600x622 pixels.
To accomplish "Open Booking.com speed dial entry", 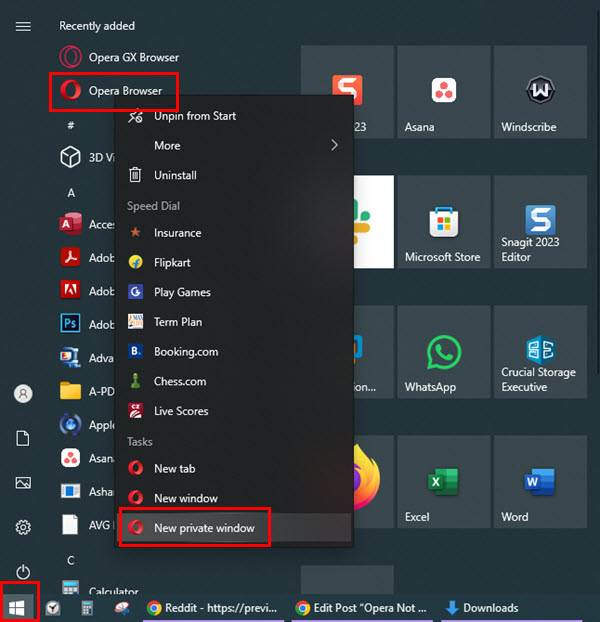I will click(234, 351).
